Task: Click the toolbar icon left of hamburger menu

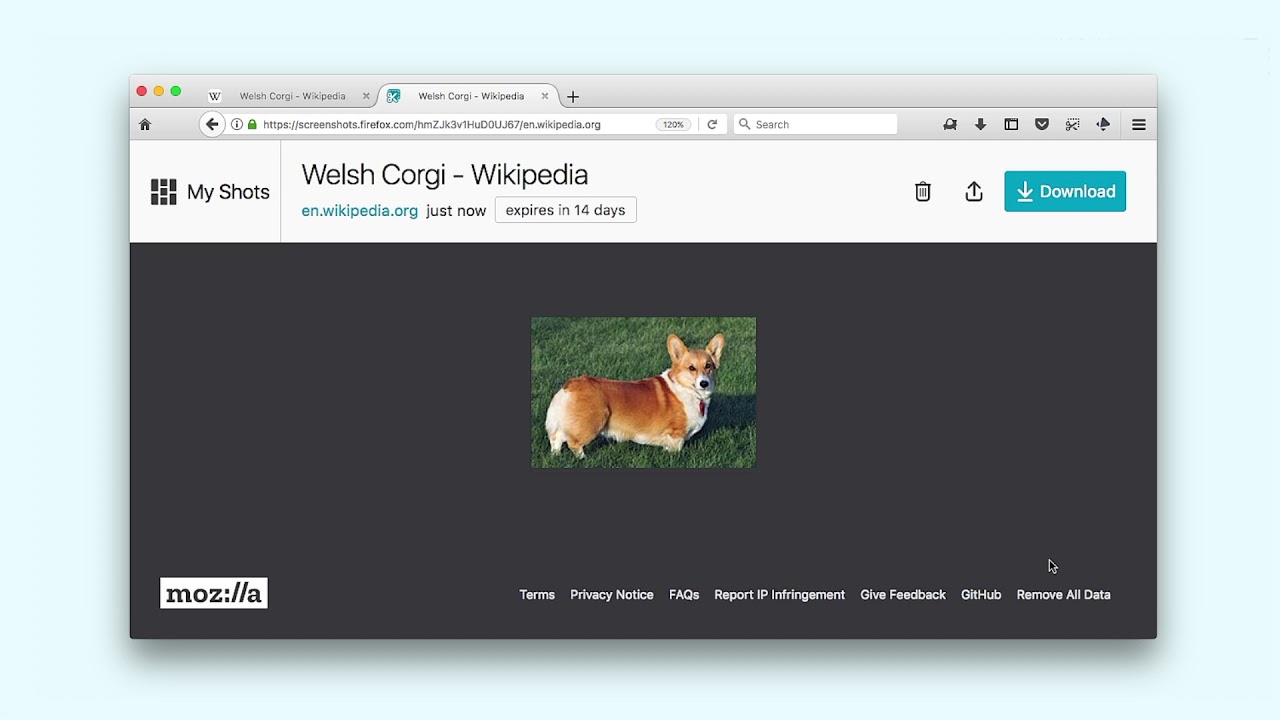Action: point(1103,125)
